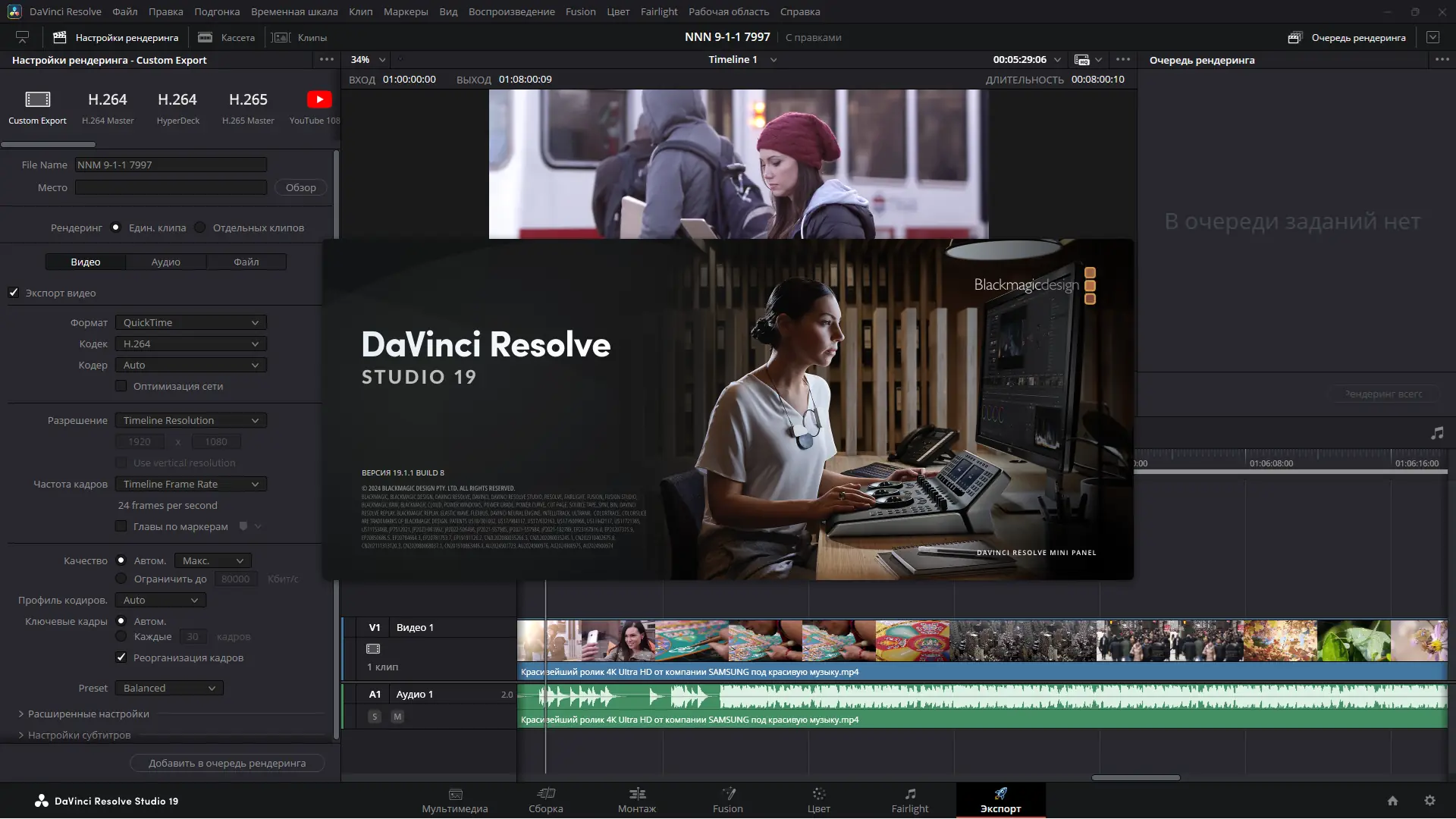Mute the Аудио 1 track

(397, 716)
